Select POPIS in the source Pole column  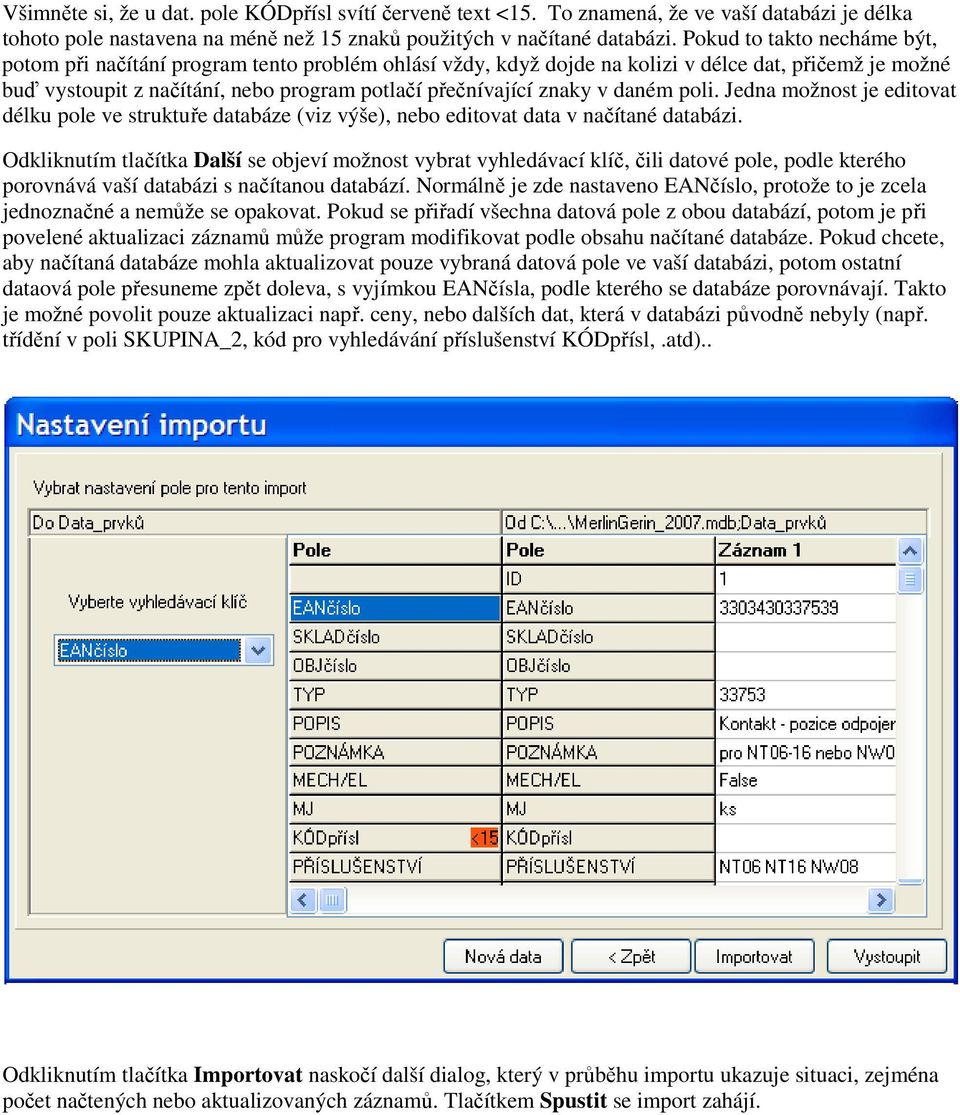tap(608, 723)
